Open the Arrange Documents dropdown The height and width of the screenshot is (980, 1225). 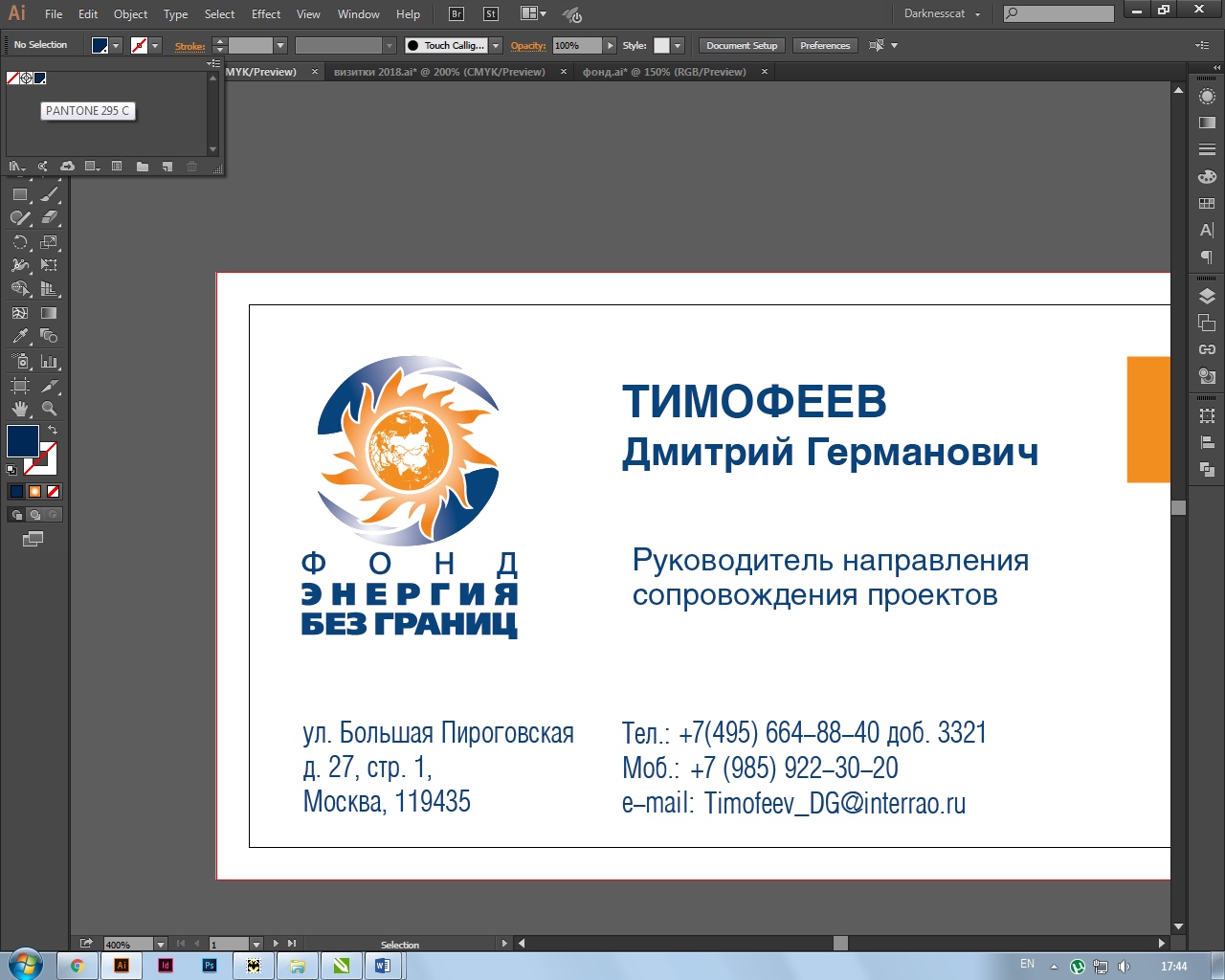(x=533, y=14)
